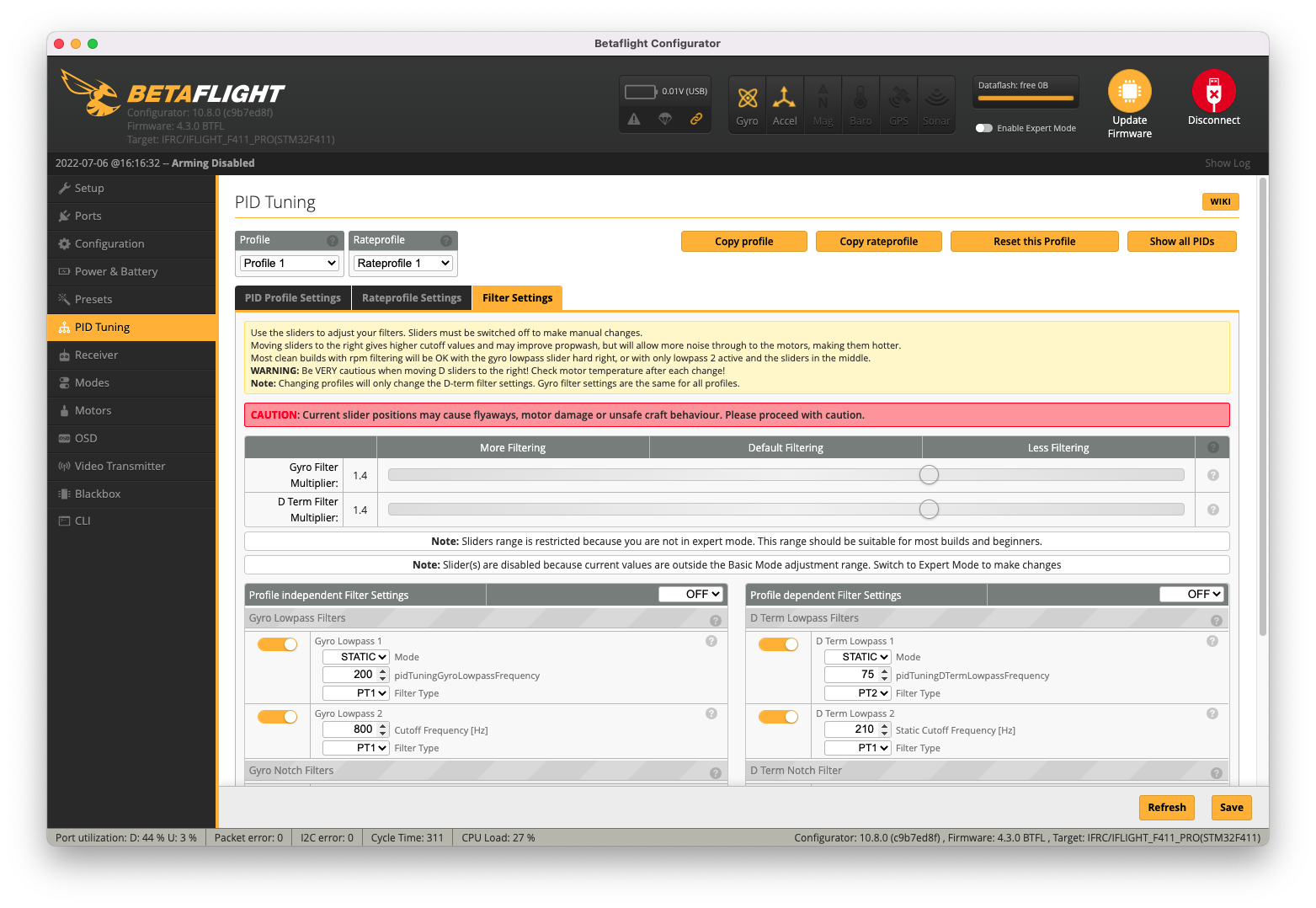Click help icon next to Profile label
1316x908 pixels.
[333, 241]
